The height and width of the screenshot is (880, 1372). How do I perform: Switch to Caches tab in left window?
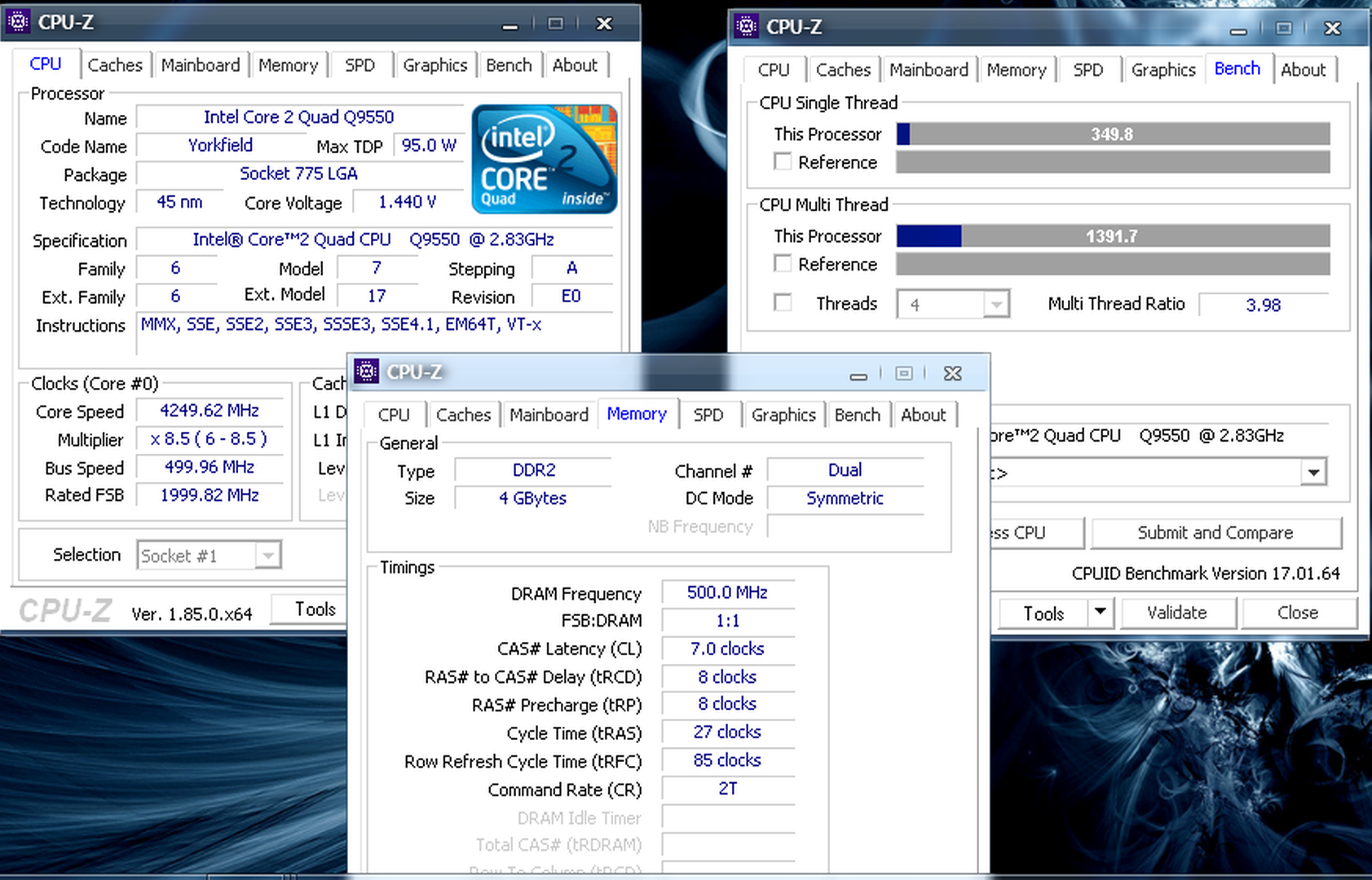pyautogui.click(x=115, y=65)
